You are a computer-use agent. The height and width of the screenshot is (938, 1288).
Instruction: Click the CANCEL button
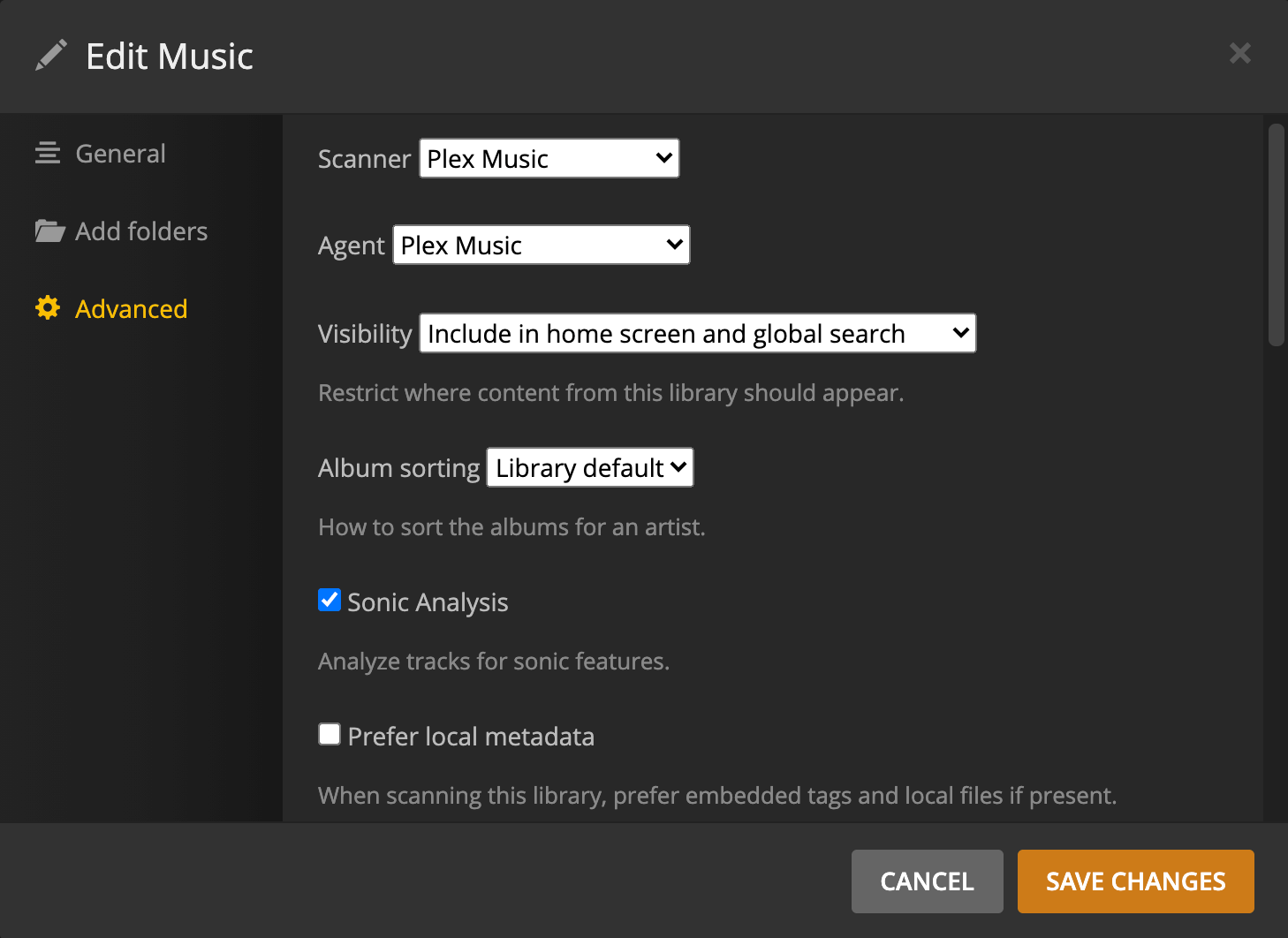click(x=926, y=881)
